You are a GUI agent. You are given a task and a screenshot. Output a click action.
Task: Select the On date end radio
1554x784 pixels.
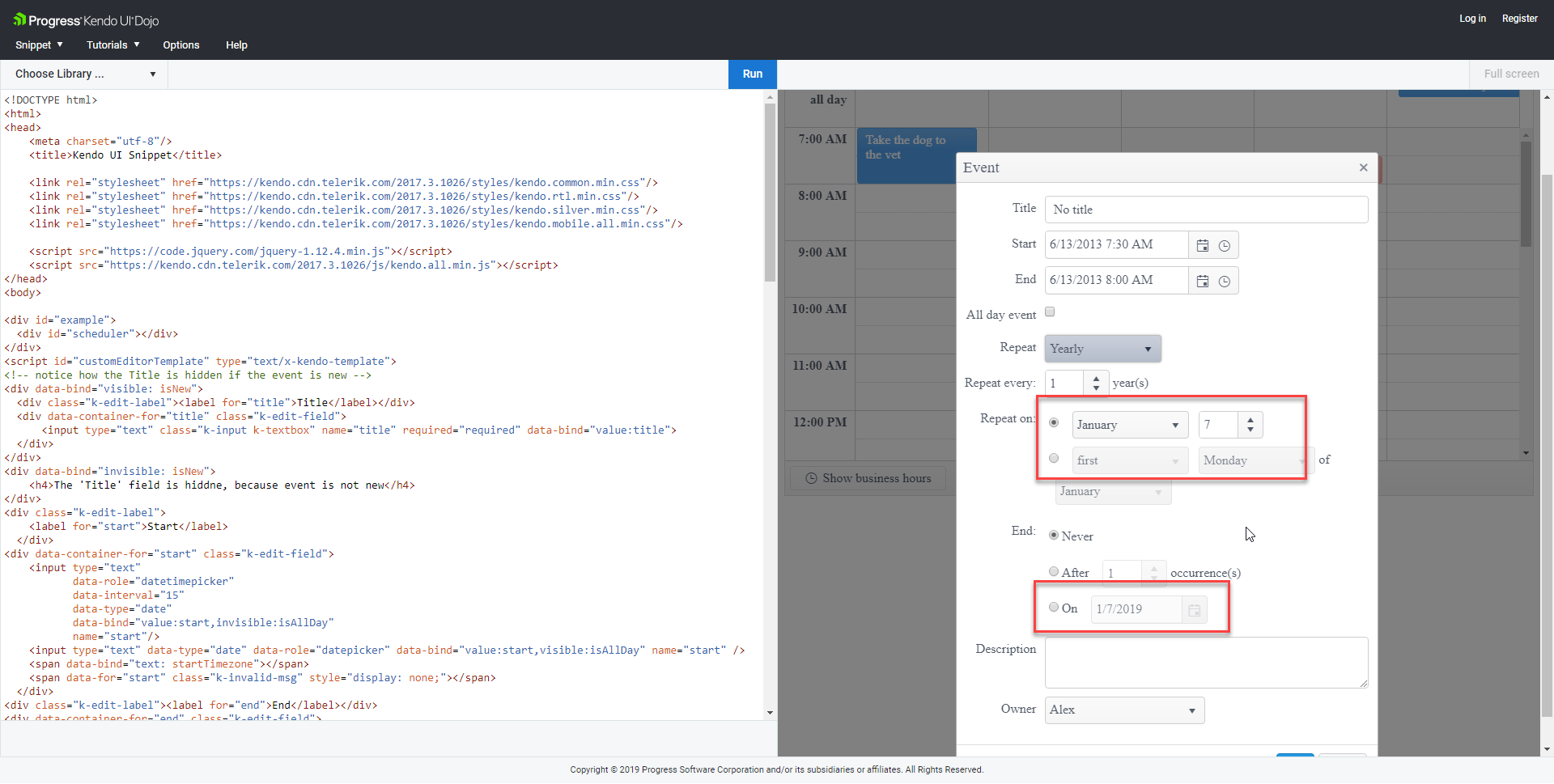pyautogui.click(x=1054, y=607)
